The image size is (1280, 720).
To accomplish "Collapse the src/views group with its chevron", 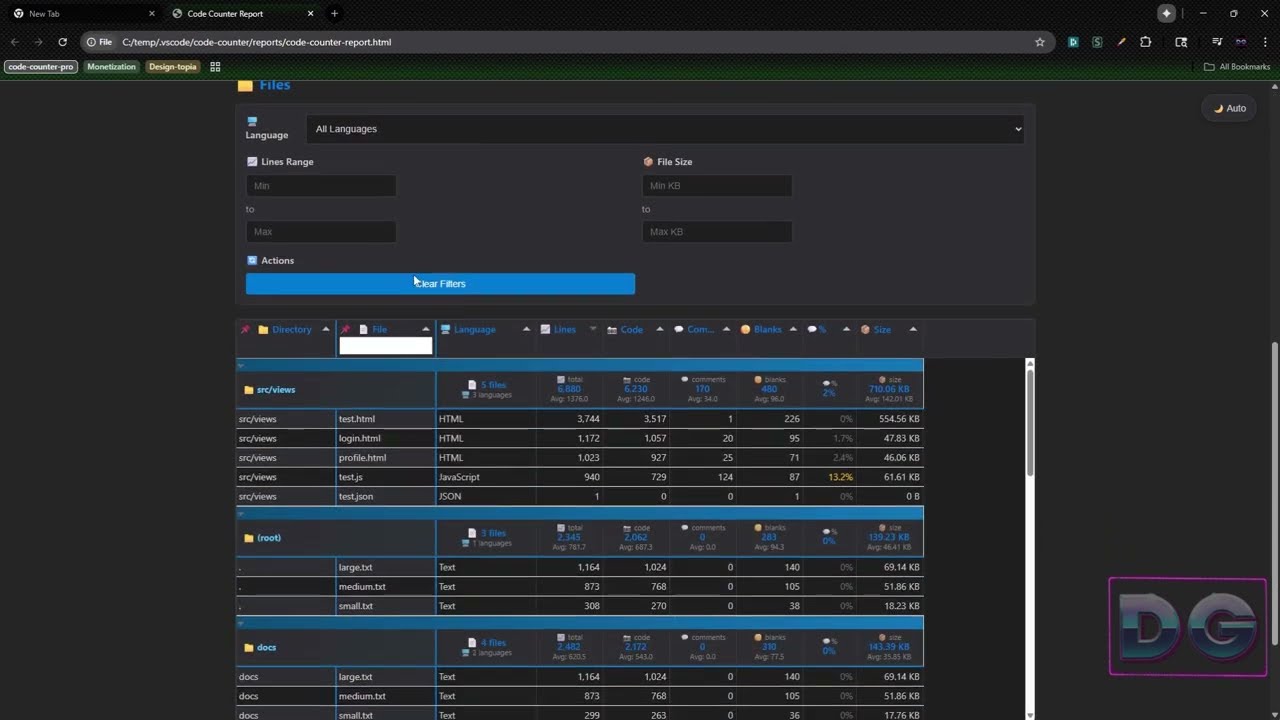I will [x=240, y=366].
